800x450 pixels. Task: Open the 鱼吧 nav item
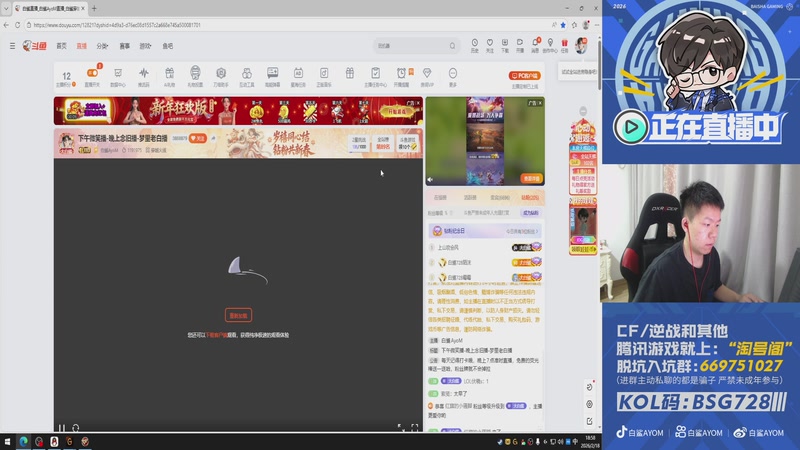pos(168,46)
